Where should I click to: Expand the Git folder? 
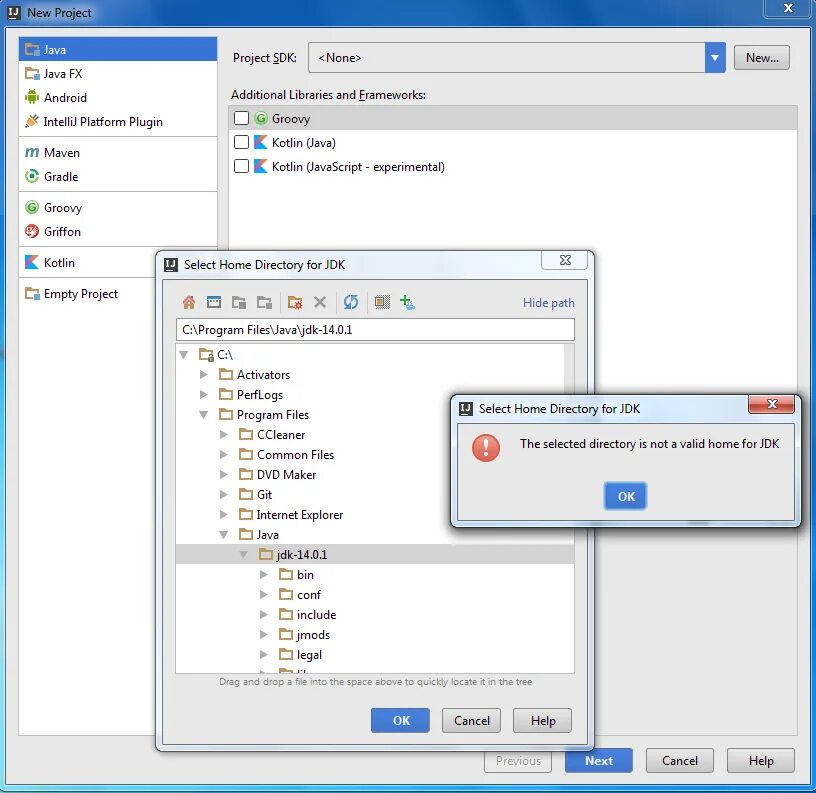224,494
